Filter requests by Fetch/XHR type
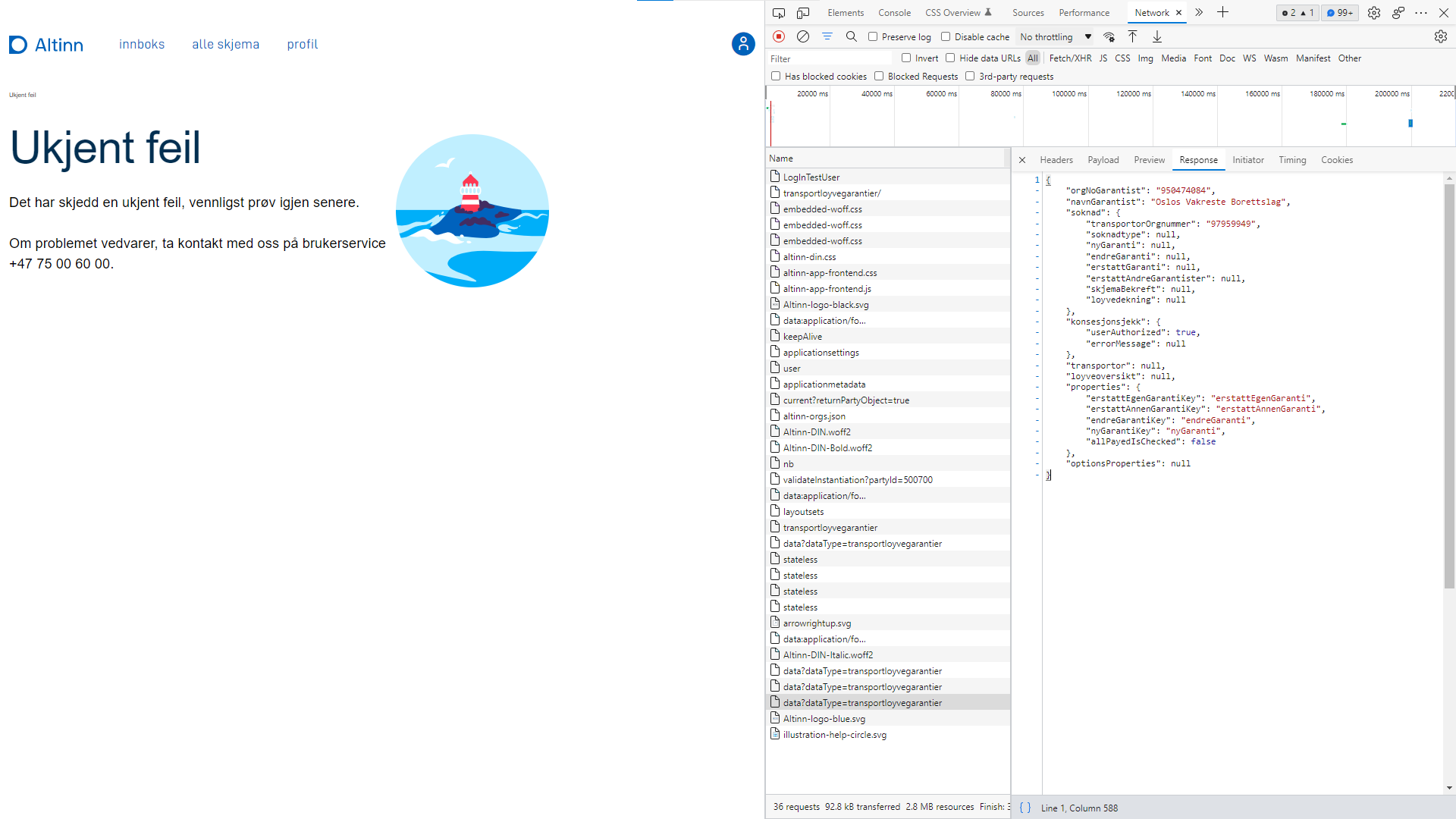1456x819 pixels. pyautogui.click(x=1070, y=58)
